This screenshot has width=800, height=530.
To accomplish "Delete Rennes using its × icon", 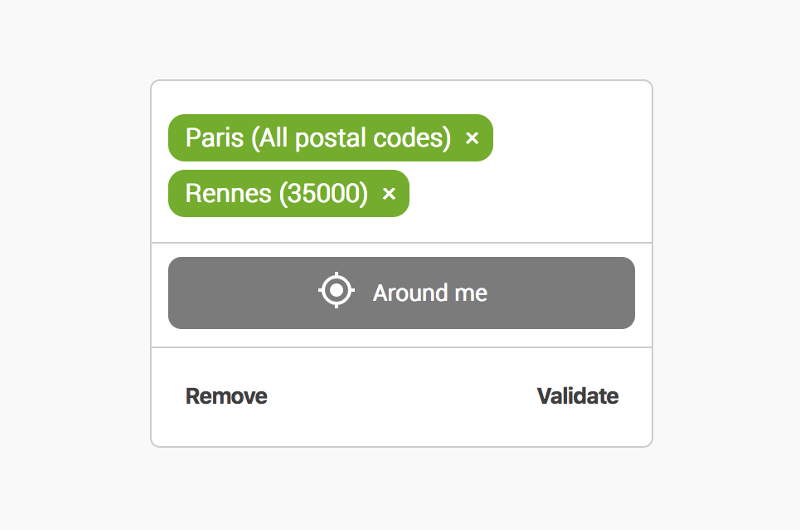I will (x=389, y=194).
